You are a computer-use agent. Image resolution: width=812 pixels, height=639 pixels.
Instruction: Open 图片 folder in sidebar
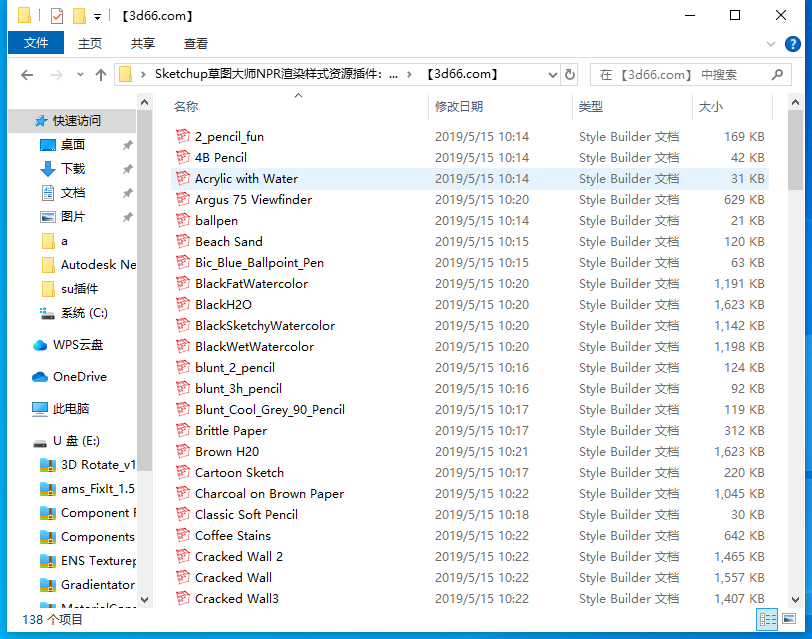point(72,216)
